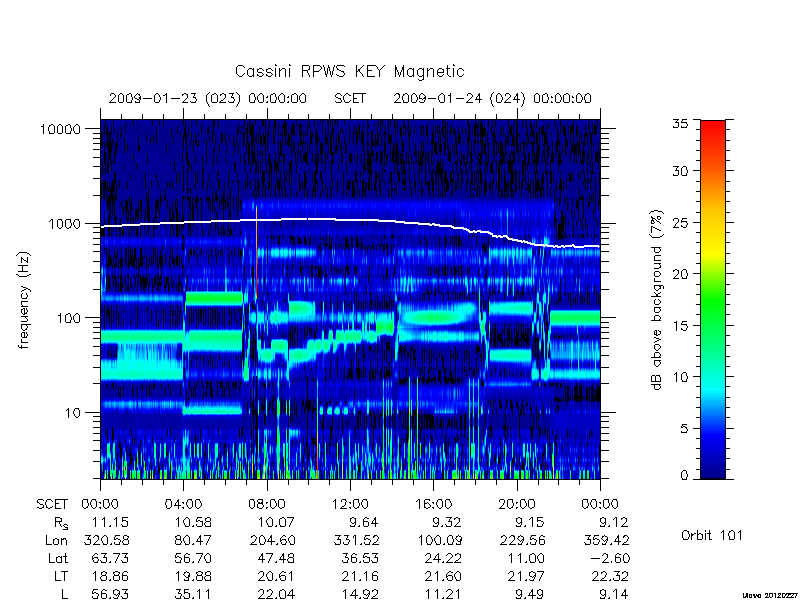Click the local time value '20.61'
This screenshot has height=600, width=800.
(x=276, y=577)
